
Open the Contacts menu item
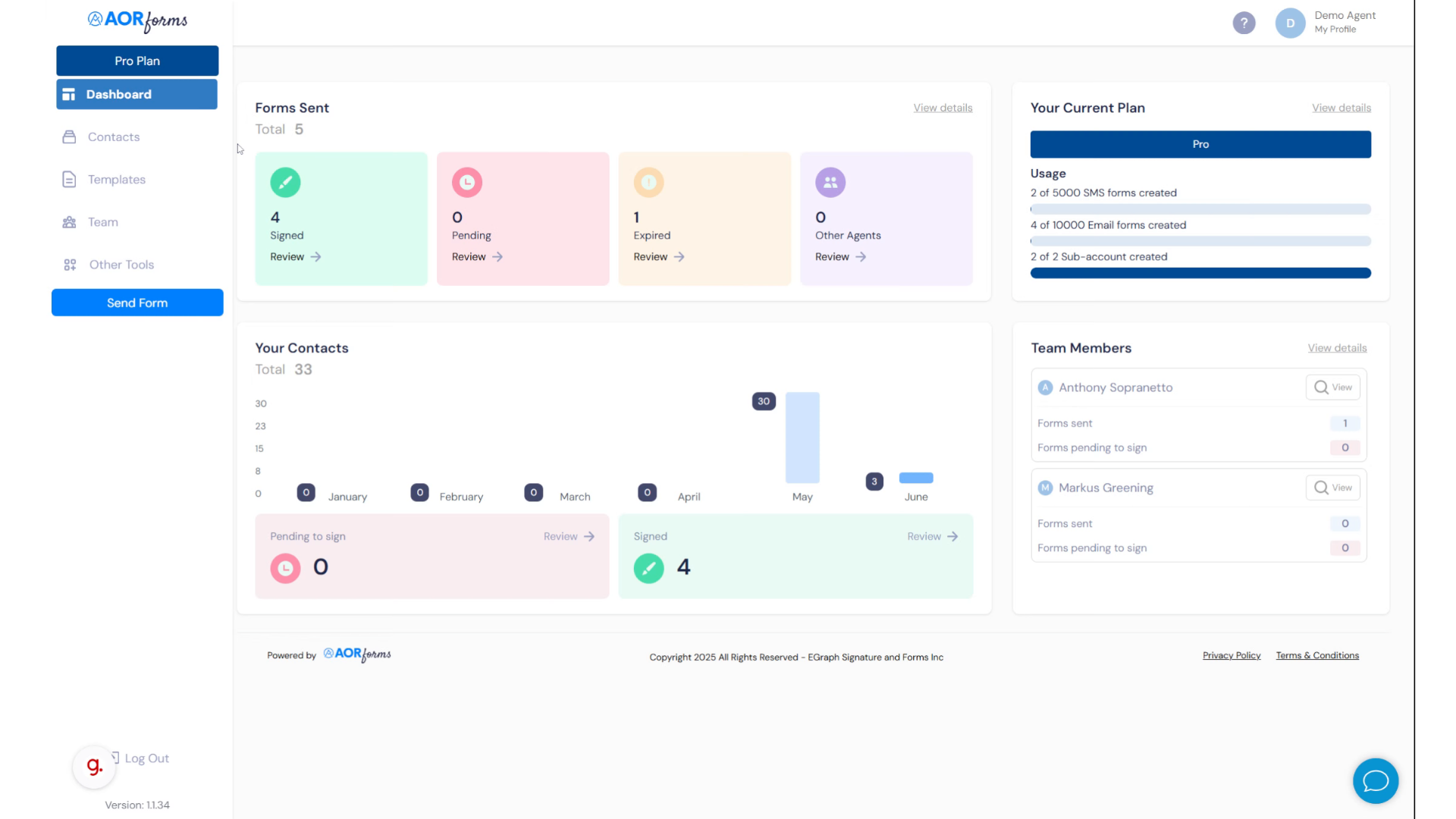click(x=114, y=137)
